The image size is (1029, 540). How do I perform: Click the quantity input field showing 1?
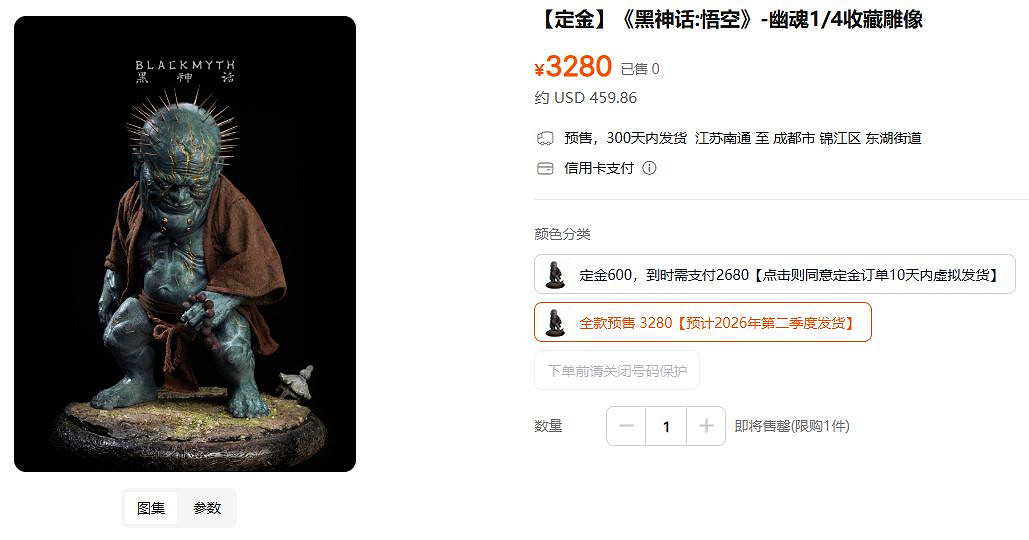pos(666,426)
